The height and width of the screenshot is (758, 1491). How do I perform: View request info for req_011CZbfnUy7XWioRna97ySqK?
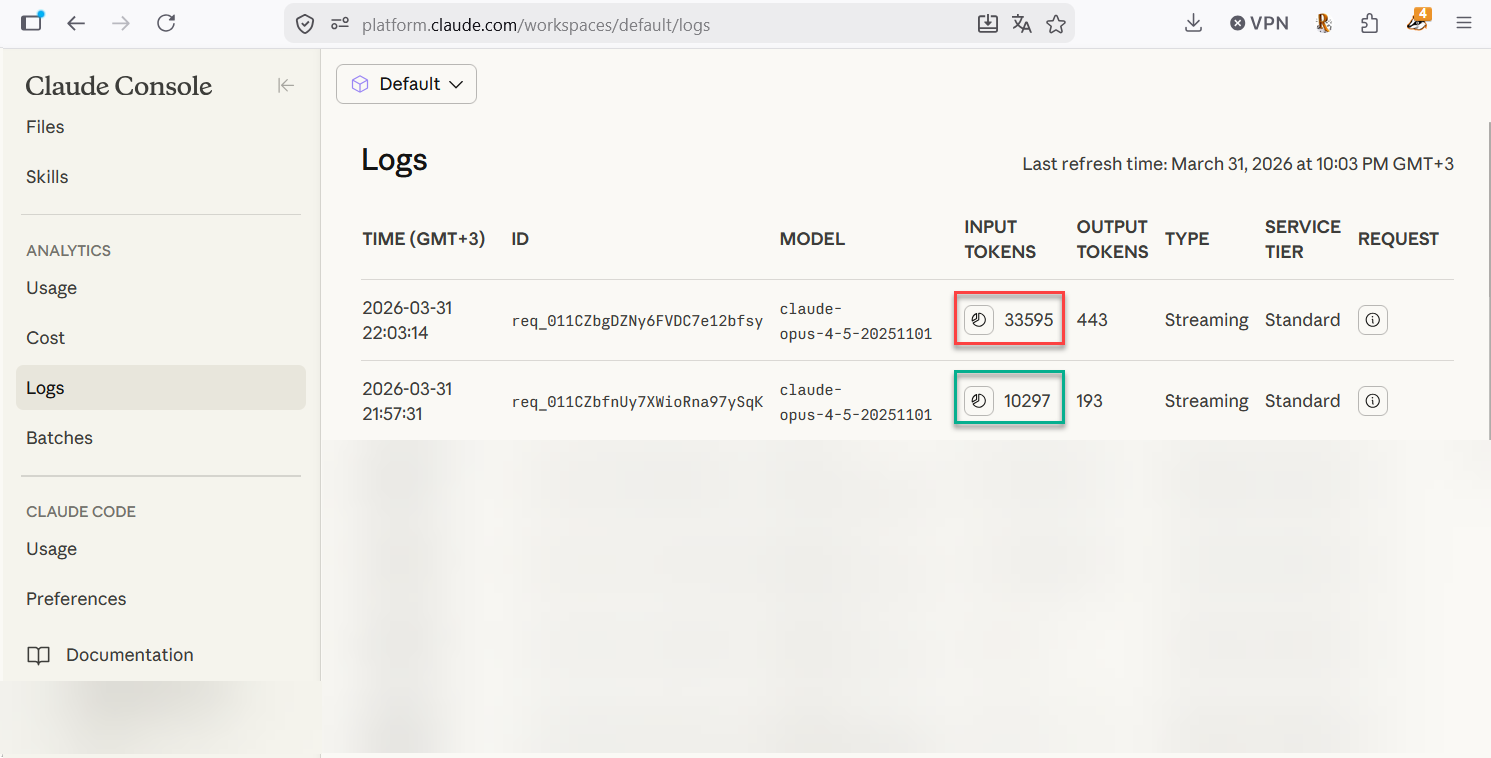click(1372, 400)
